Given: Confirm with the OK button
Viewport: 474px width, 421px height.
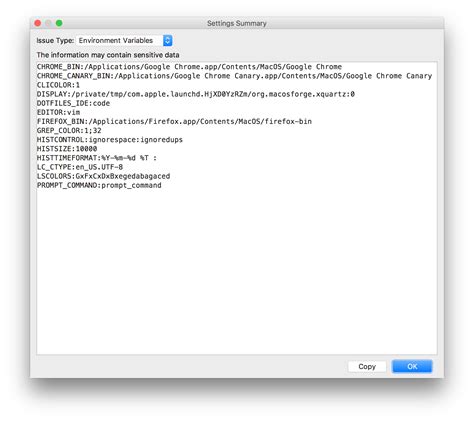Looking at the screenshot, I should coord(412,366).
